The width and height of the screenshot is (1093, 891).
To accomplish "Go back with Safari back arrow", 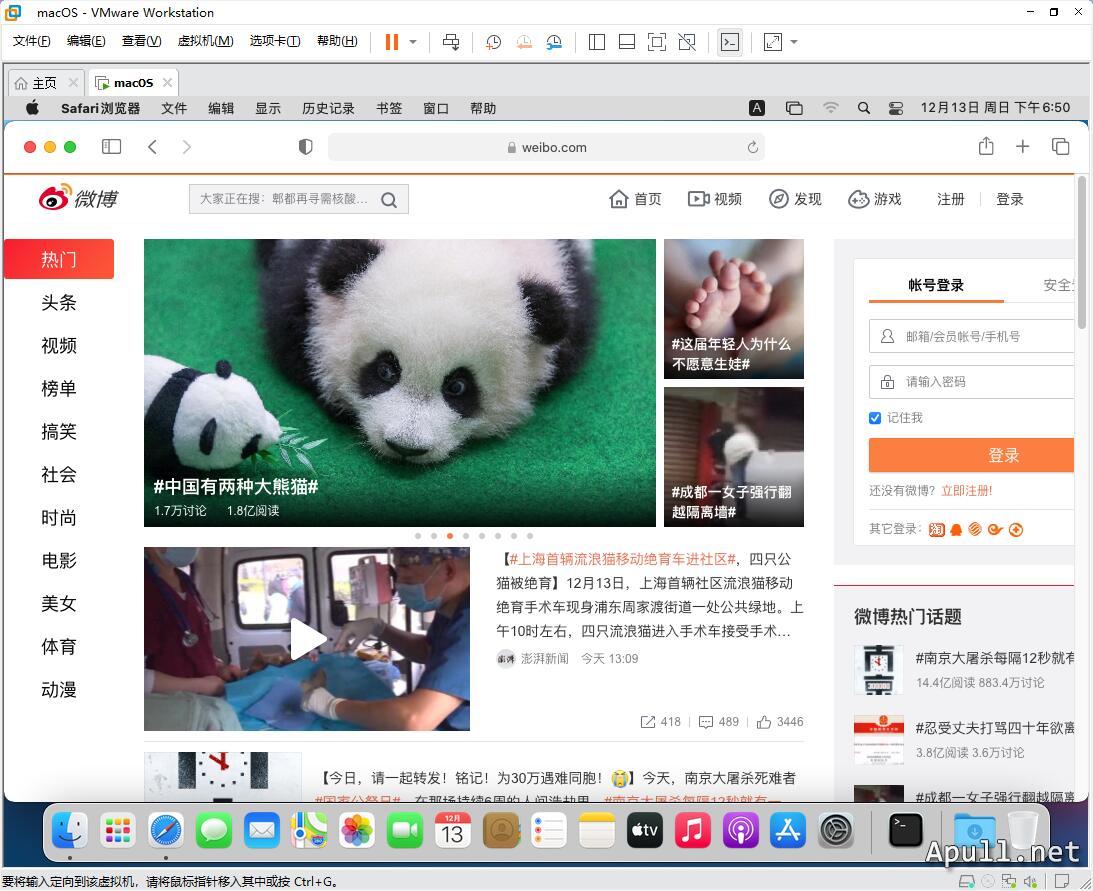I will tap(153, 146).
